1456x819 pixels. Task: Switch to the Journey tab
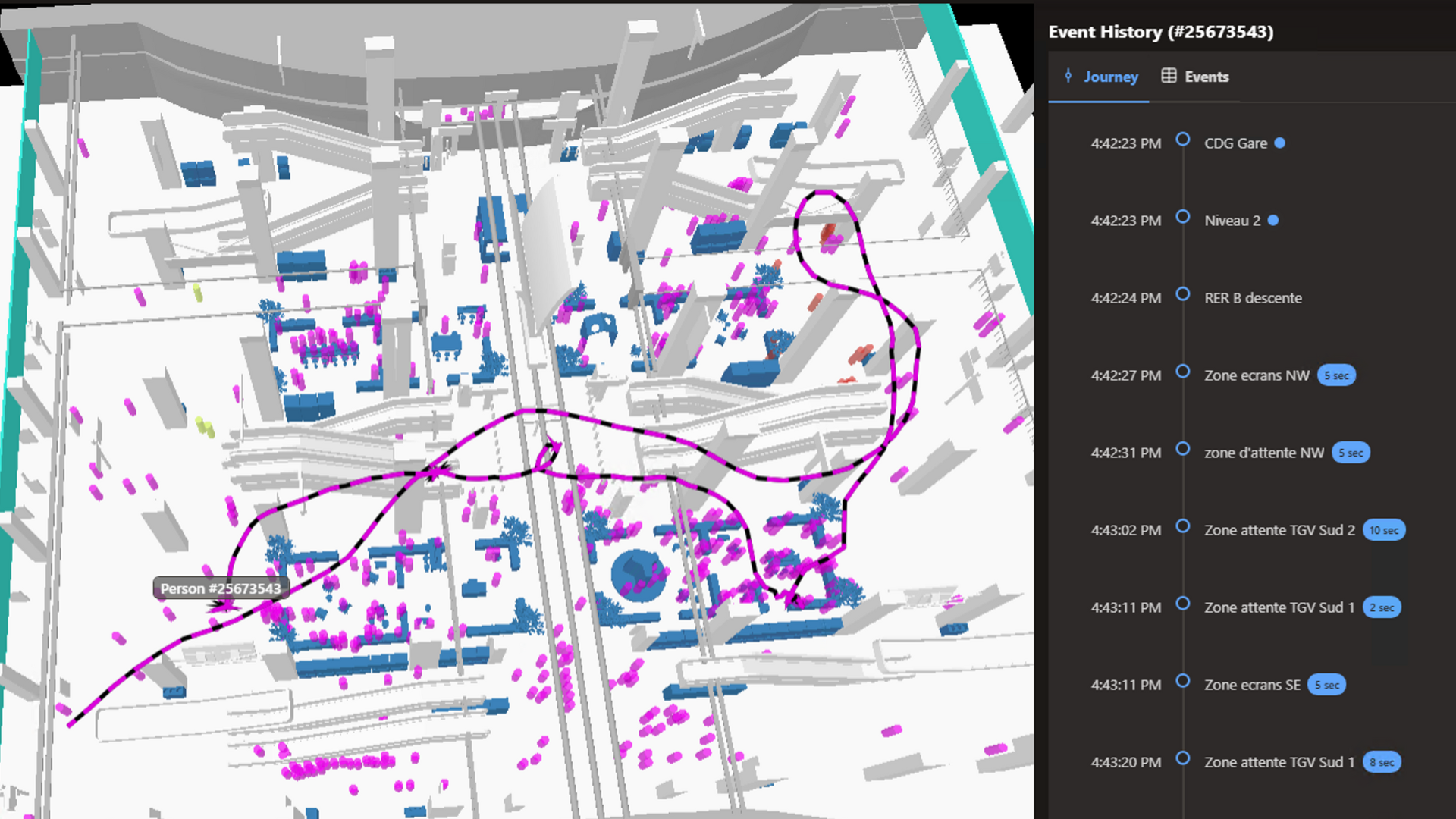[1109, 77]
